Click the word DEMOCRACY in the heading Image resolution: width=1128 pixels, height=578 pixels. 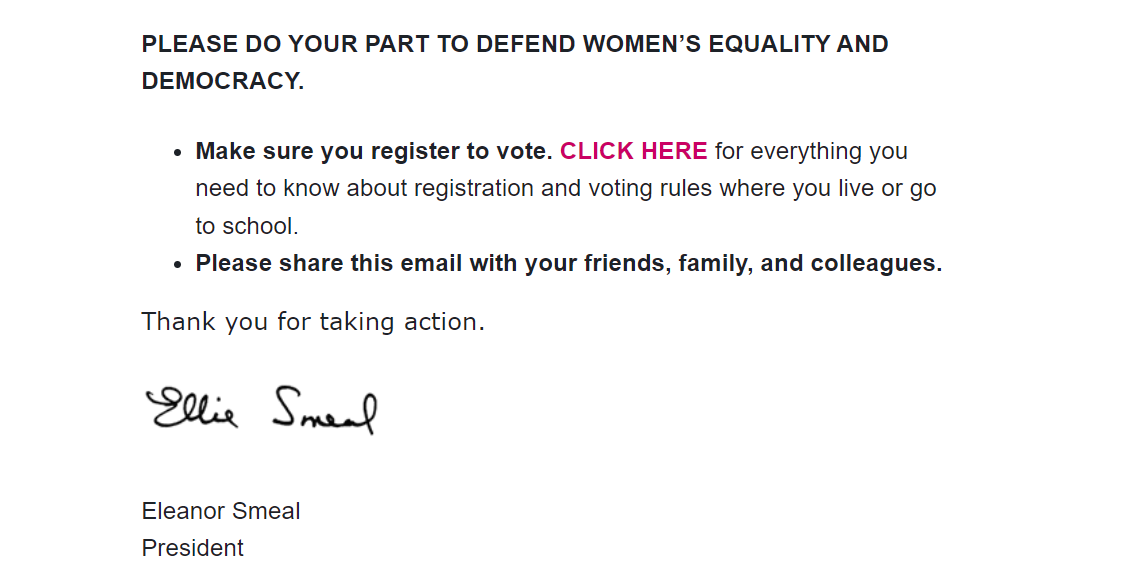[222, 82]
